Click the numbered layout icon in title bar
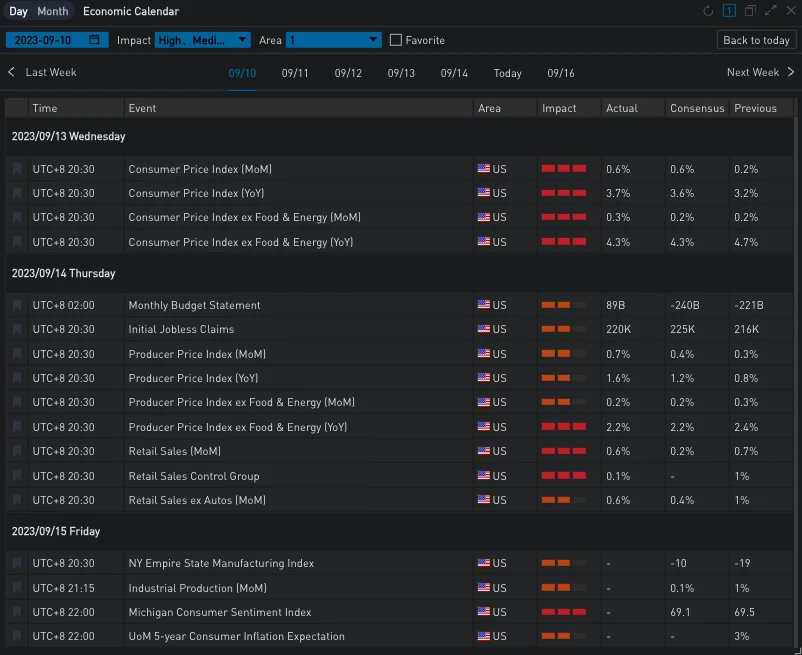 pos(729,11)
